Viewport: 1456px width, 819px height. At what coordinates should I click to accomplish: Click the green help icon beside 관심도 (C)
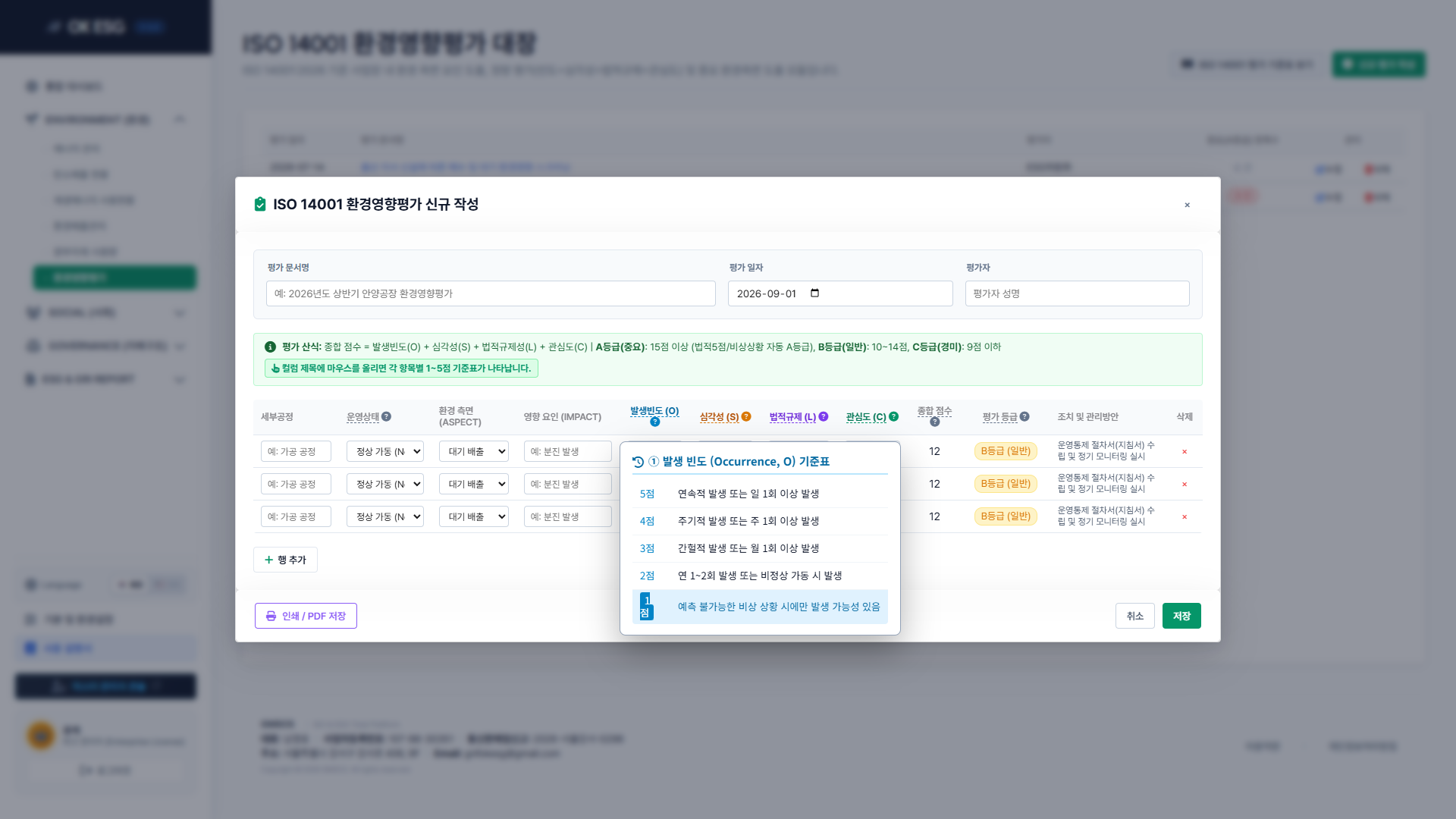[x=893, y=416]
